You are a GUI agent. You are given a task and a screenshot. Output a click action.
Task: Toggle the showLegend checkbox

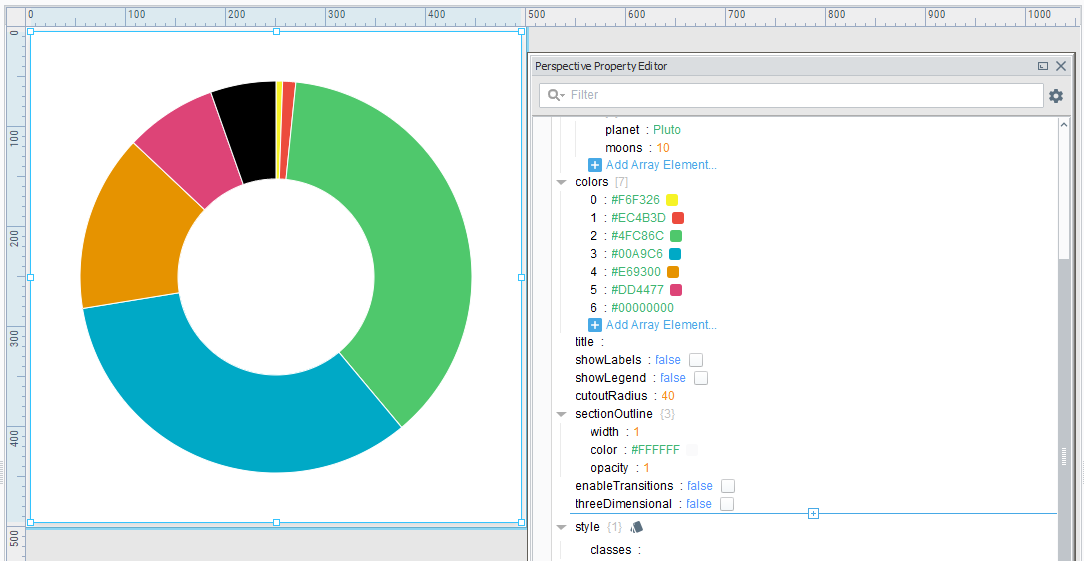click(701, 378)
